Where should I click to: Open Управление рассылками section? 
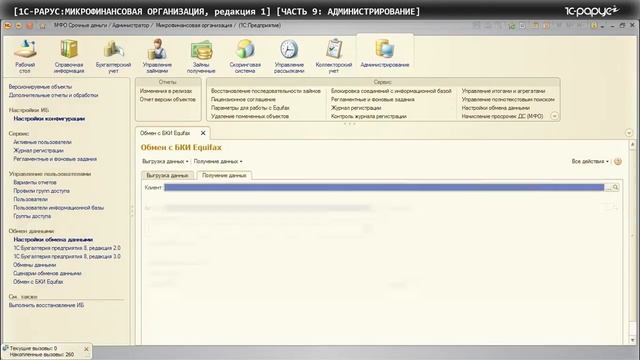[289, 56]
